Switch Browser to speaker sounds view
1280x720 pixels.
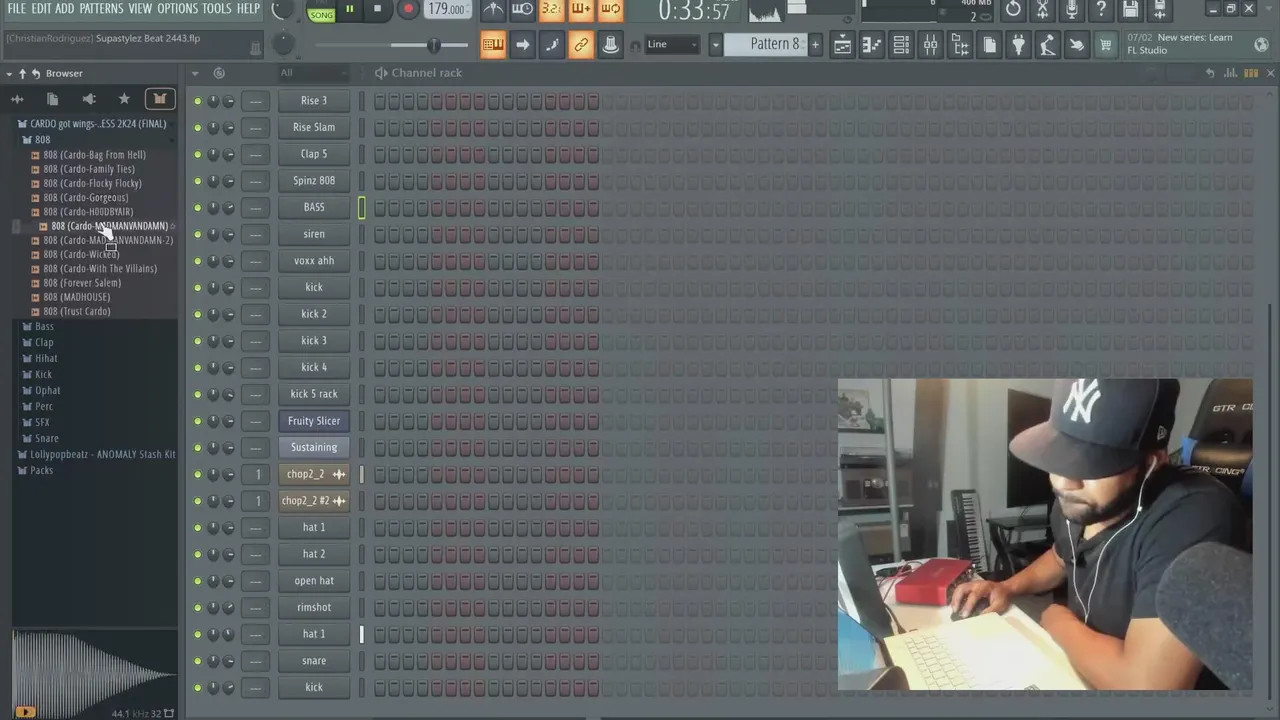pyautogui.click(x=88, y=99)
